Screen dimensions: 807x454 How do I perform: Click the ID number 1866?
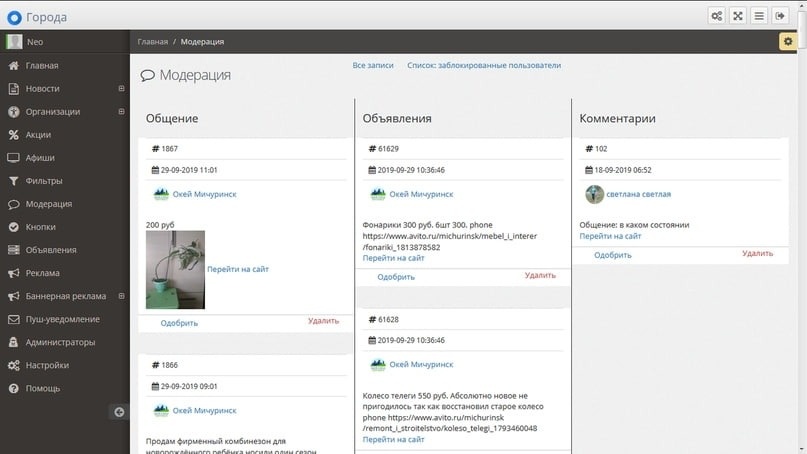[x=169, y=365]
